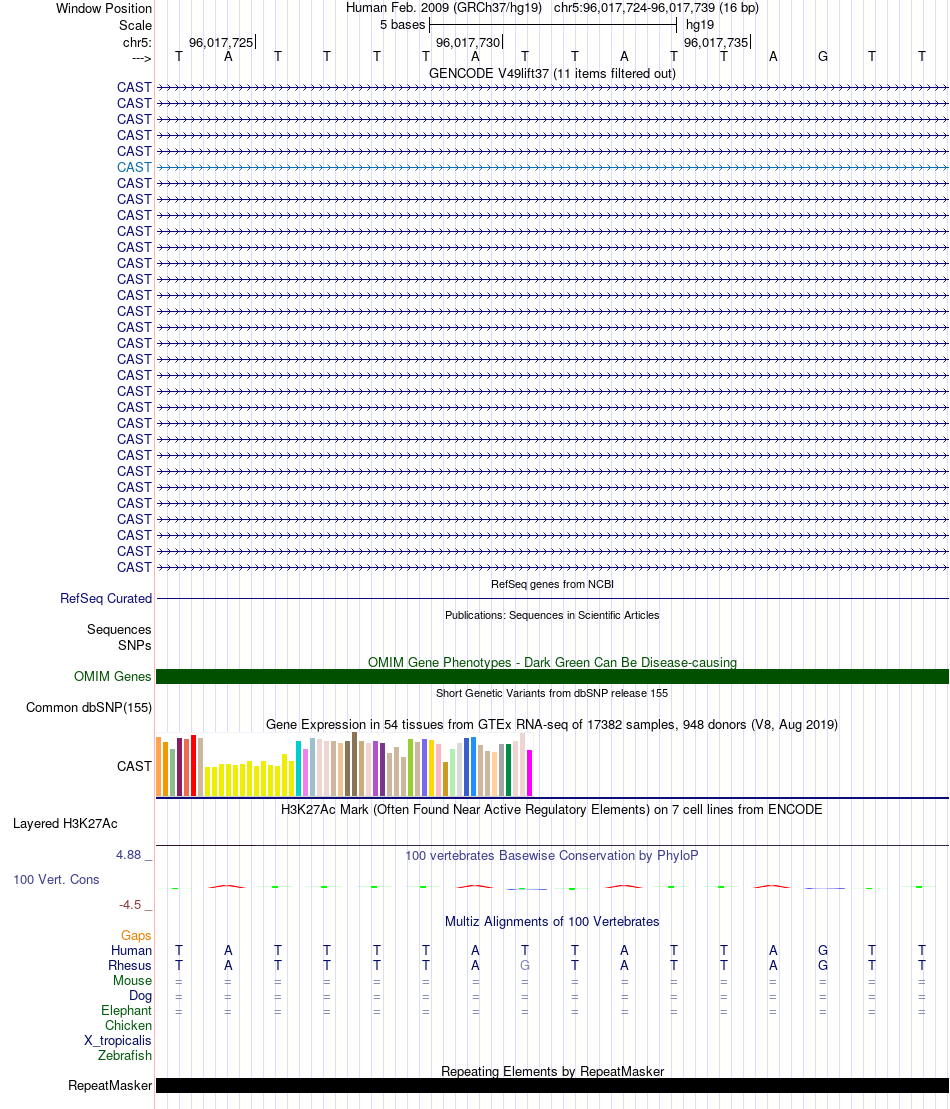Viewport: 950px width, 1109px height.
Task: Click the G base in the top sequence row
Action: point(823,57)
